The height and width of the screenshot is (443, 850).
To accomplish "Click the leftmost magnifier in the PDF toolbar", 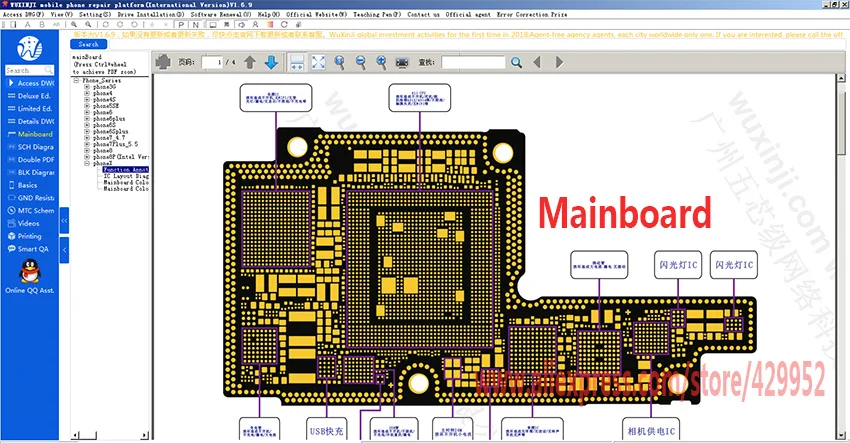I will tap(339, 62).
